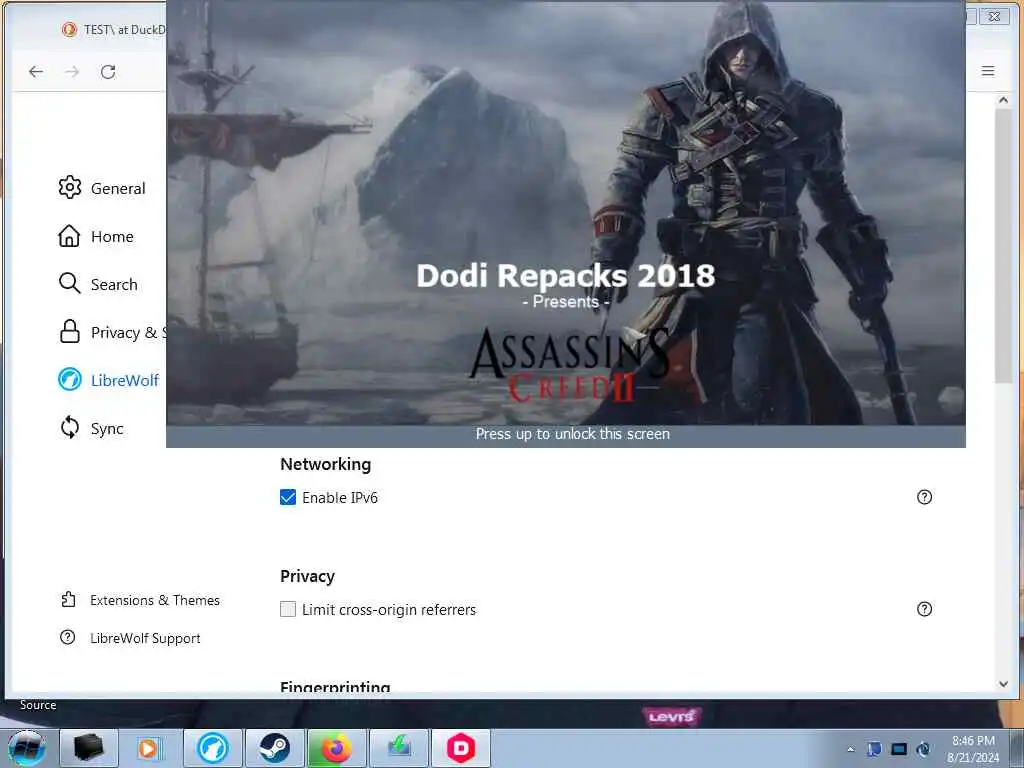
Task: Click the tray icon beside the hidden-icons arrow
Action: 874,749
